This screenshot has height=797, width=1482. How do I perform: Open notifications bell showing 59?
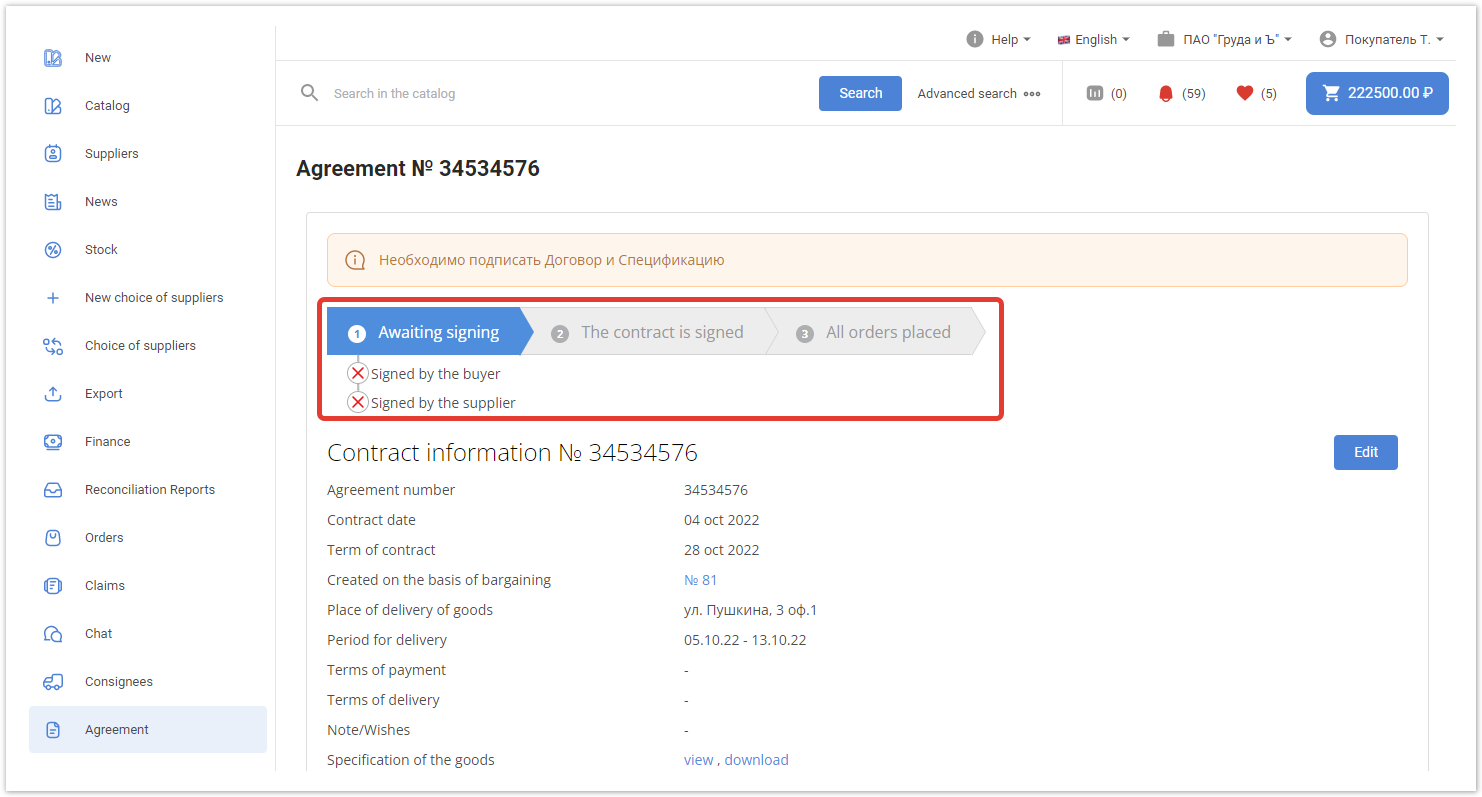[1165, 93]
